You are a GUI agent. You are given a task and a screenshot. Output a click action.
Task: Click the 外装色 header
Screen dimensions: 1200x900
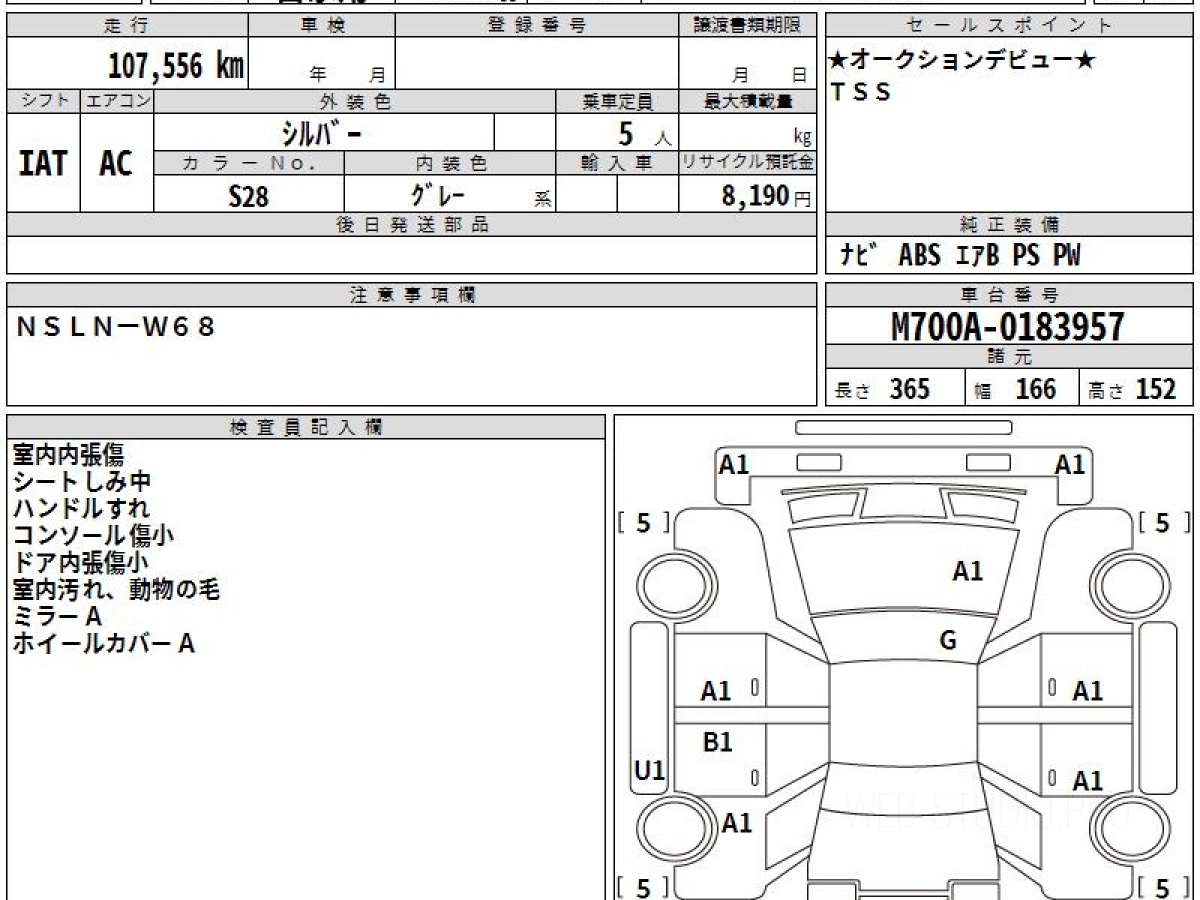pyautogui.click(x=355, y=101)
